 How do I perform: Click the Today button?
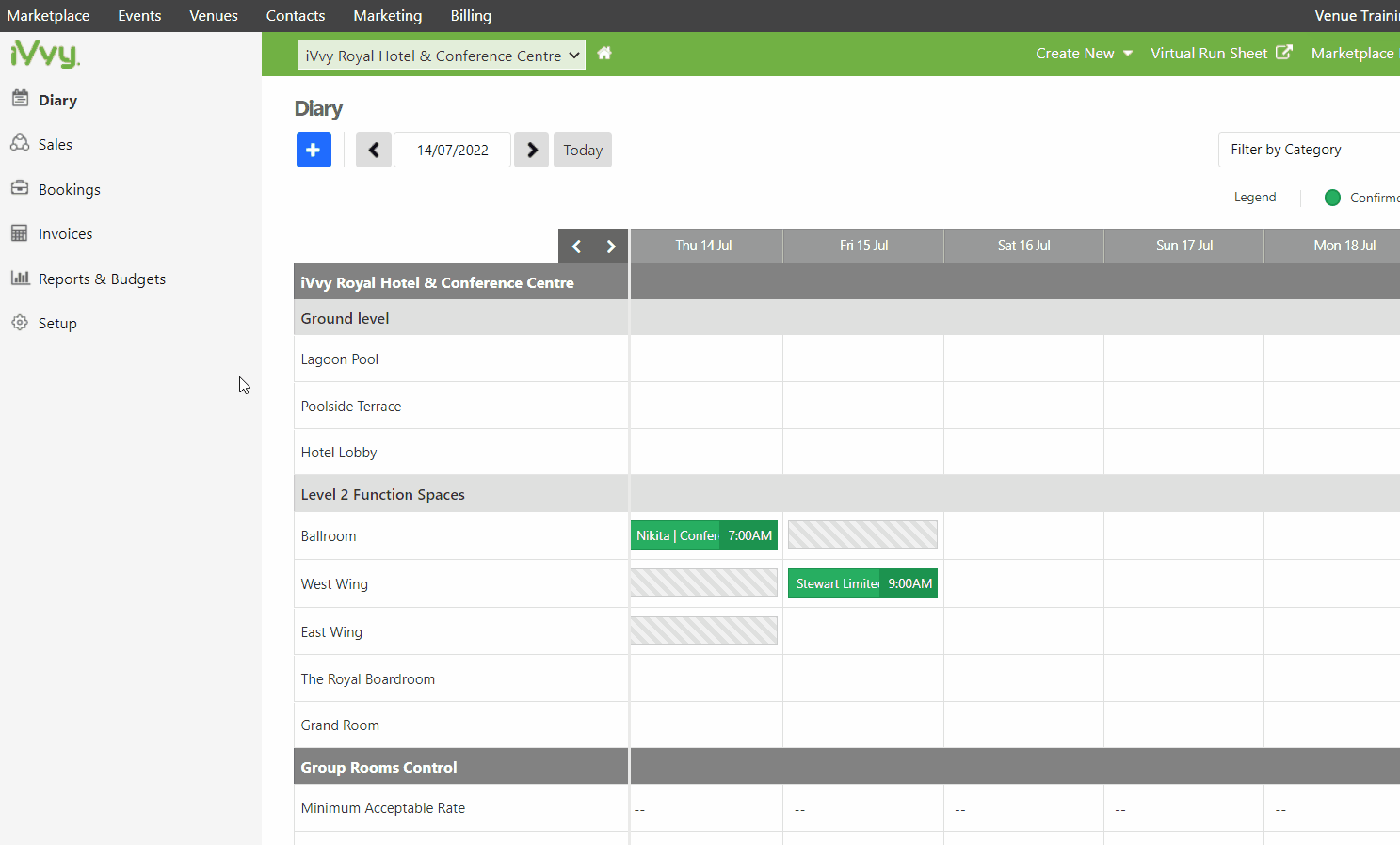[x=582, y=150]
